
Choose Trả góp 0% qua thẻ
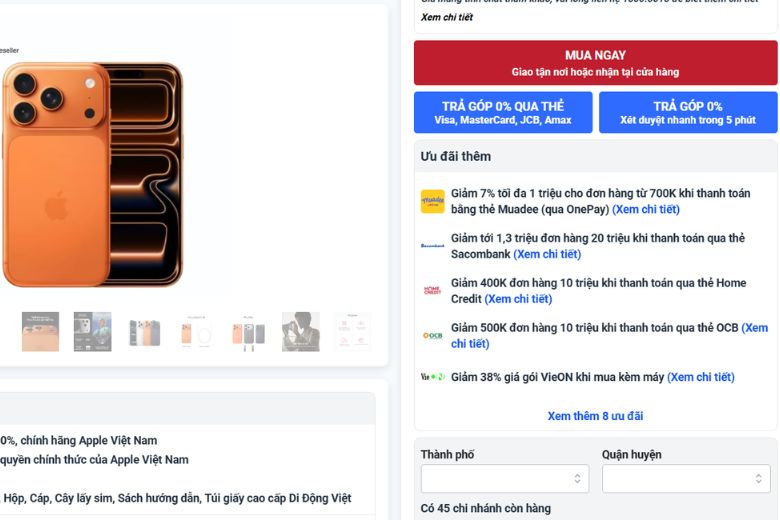point(503,112)
